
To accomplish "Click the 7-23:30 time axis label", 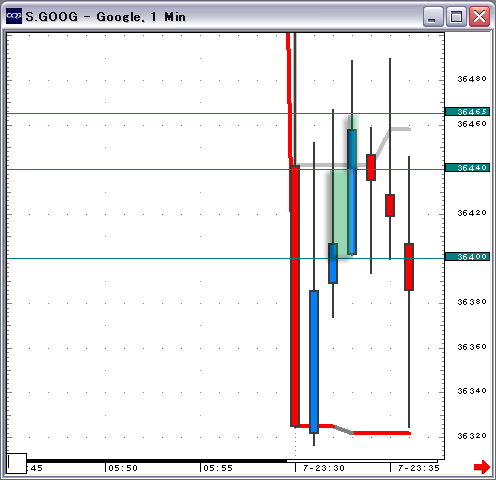I will click(324, 468).
